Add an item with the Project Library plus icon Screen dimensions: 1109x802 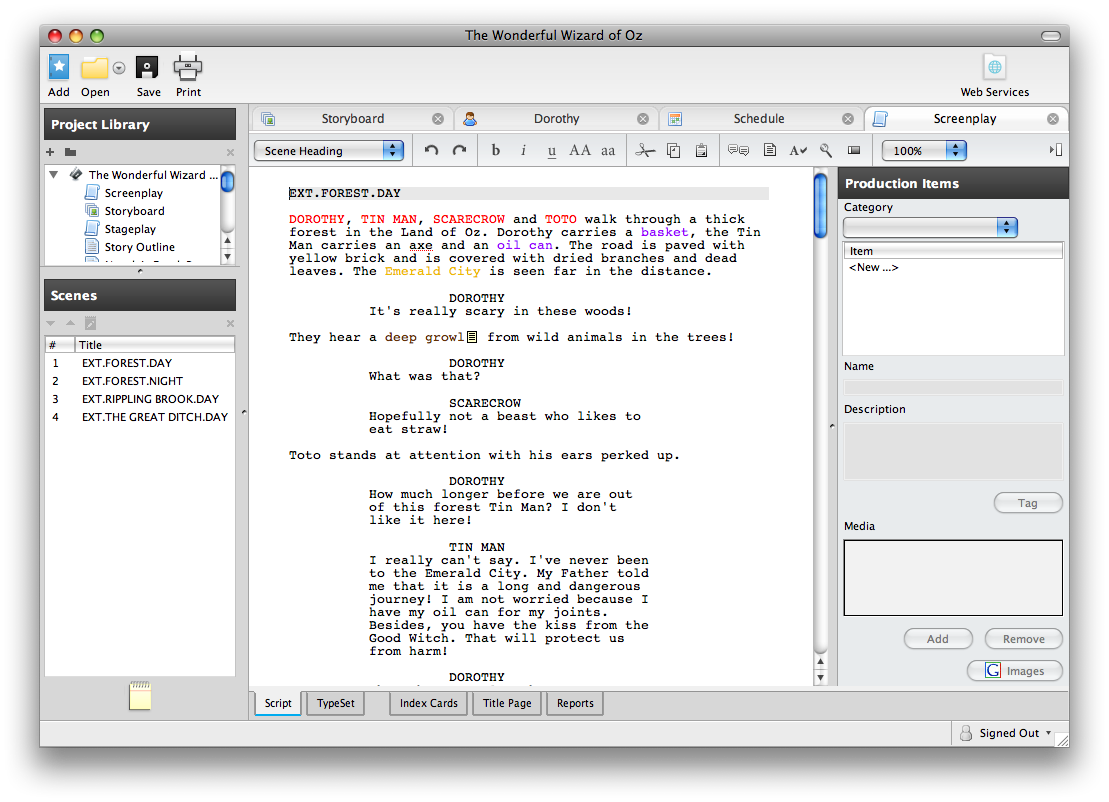click(50, 152)
